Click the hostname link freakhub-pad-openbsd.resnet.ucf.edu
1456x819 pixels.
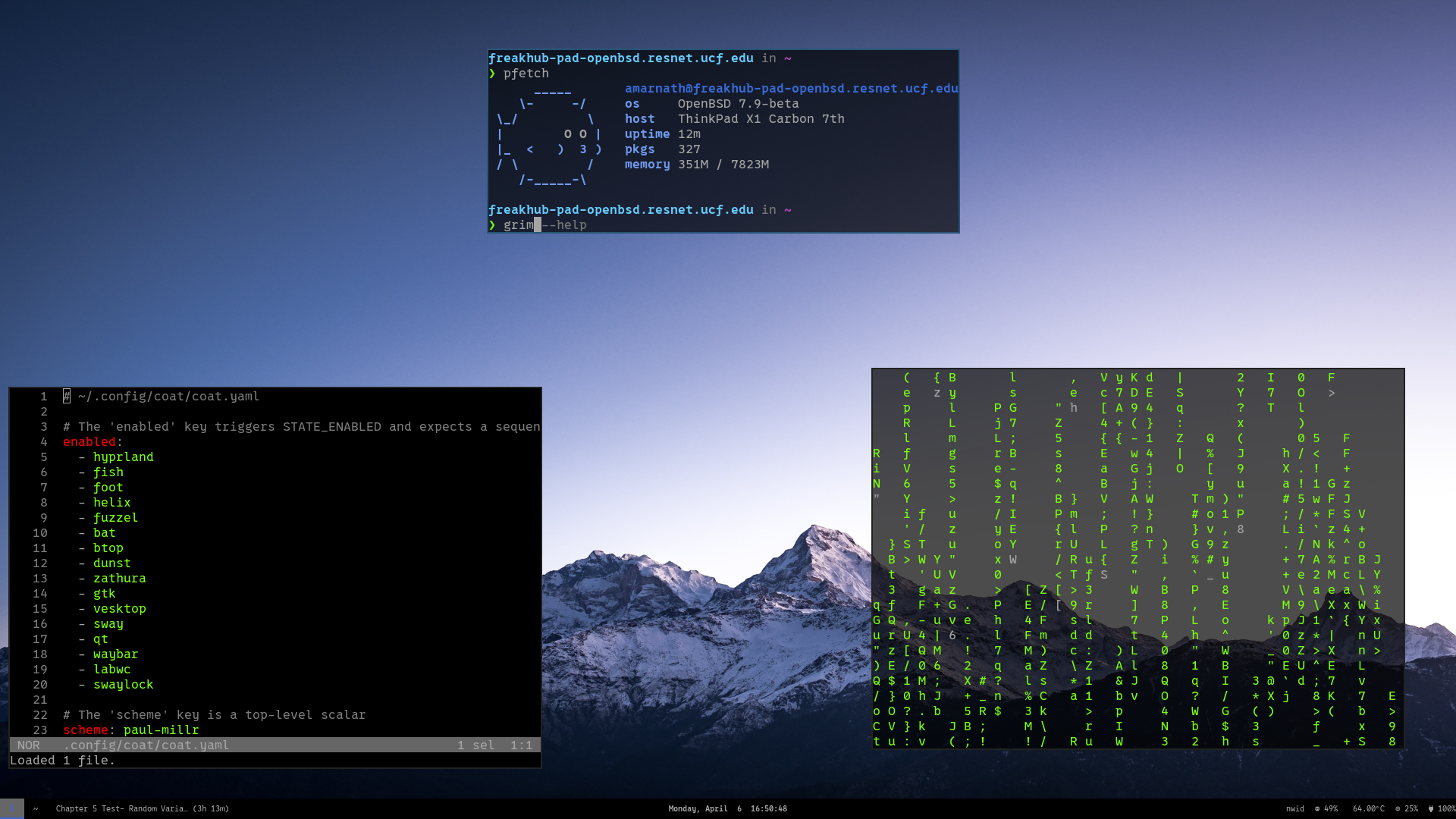[622, 58]
